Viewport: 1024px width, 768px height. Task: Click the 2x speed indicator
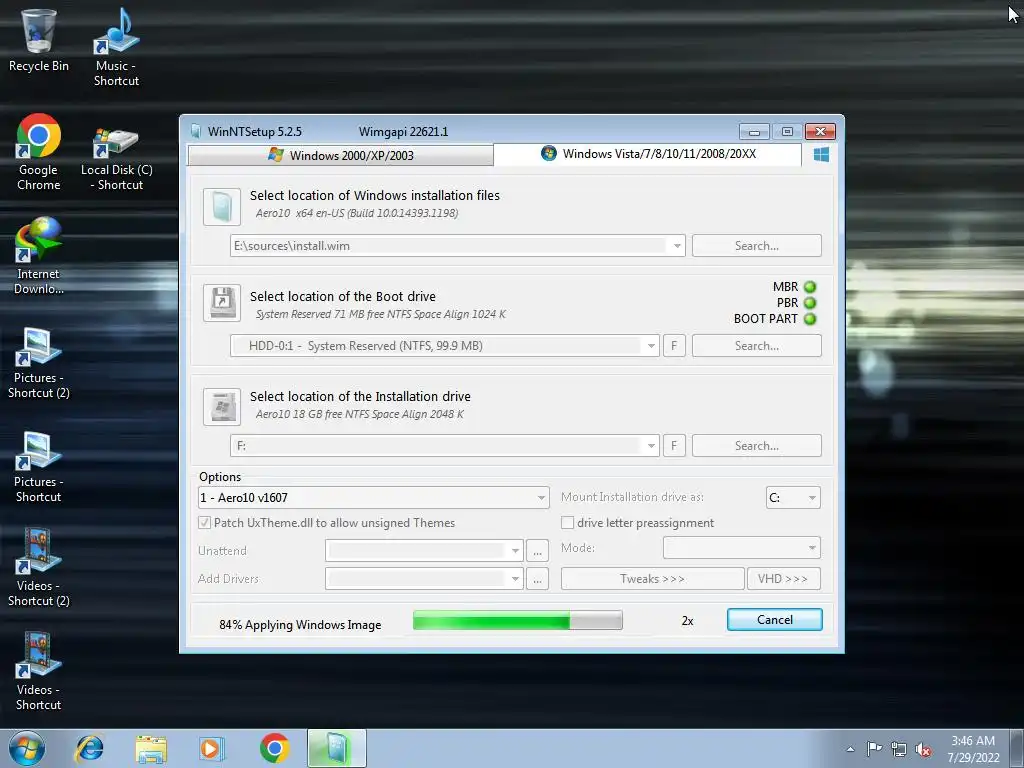coord(687,621)
